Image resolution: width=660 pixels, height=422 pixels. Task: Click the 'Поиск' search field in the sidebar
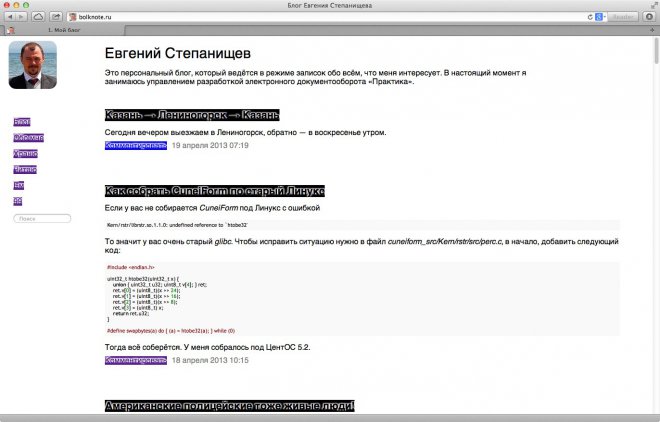pos(42,218)
